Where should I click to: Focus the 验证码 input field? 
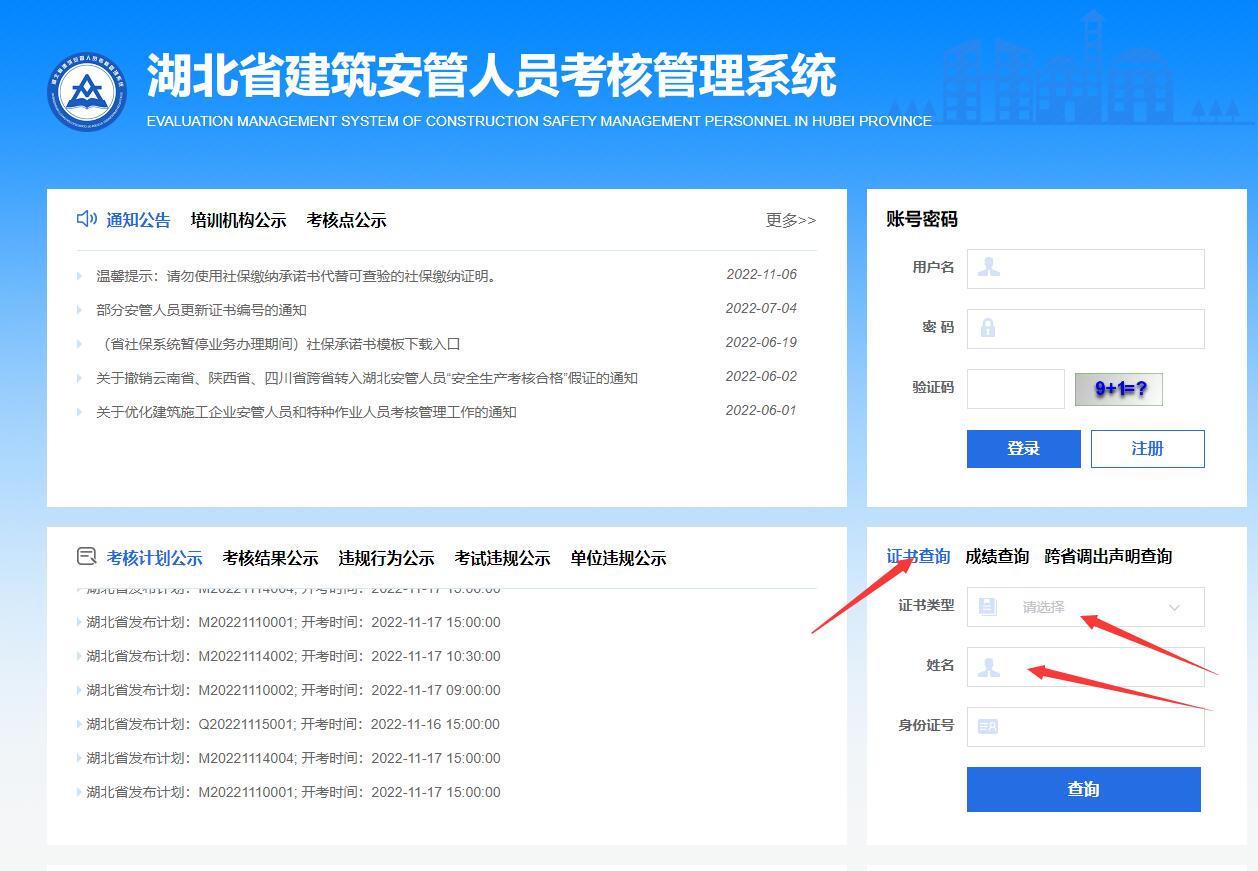click(1016, 389)
